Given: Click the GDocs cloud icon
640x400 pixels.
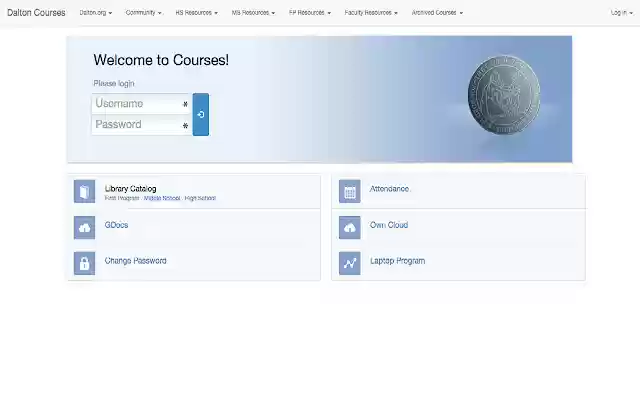Looking at the screenshot, I should click(x=84, y=228).
